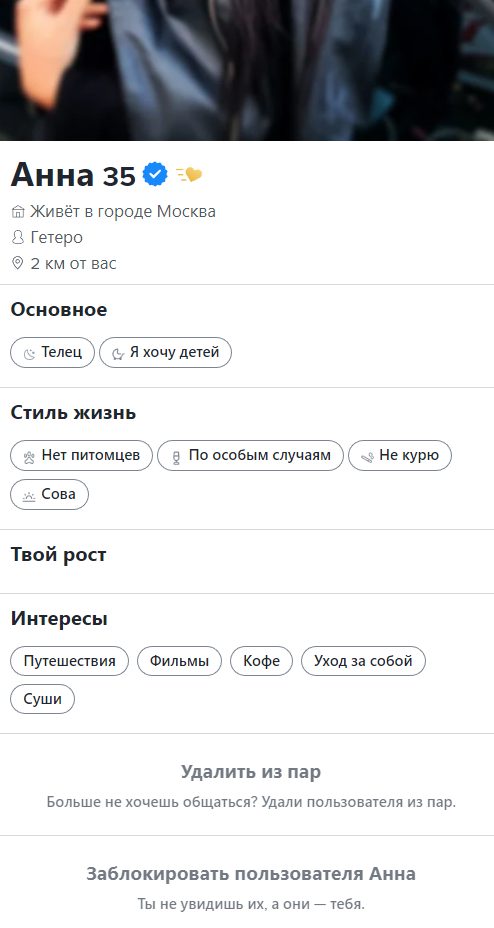This screenshot has height=928, width=494.
Task: Click the Твой рост section heading
Action: tap(59, 555)
